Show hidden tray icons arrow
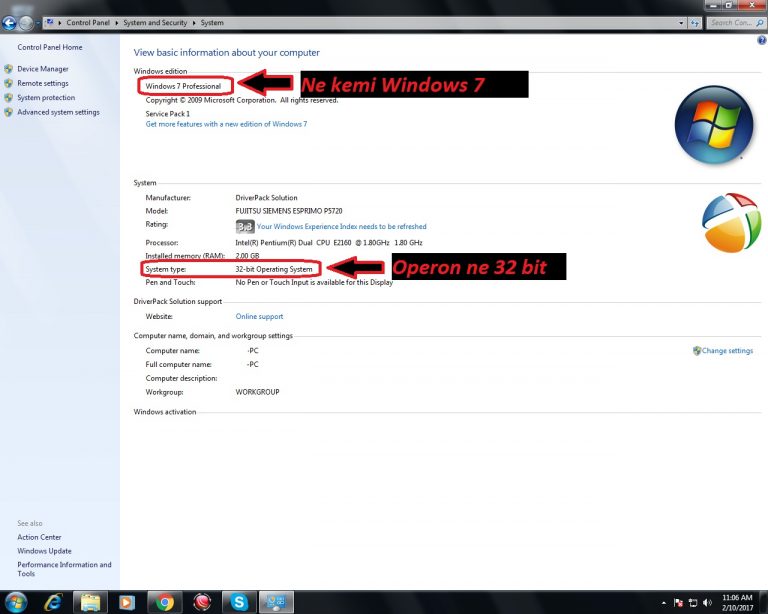The width and height of the screenshot is (768, 614). (663, 603)
